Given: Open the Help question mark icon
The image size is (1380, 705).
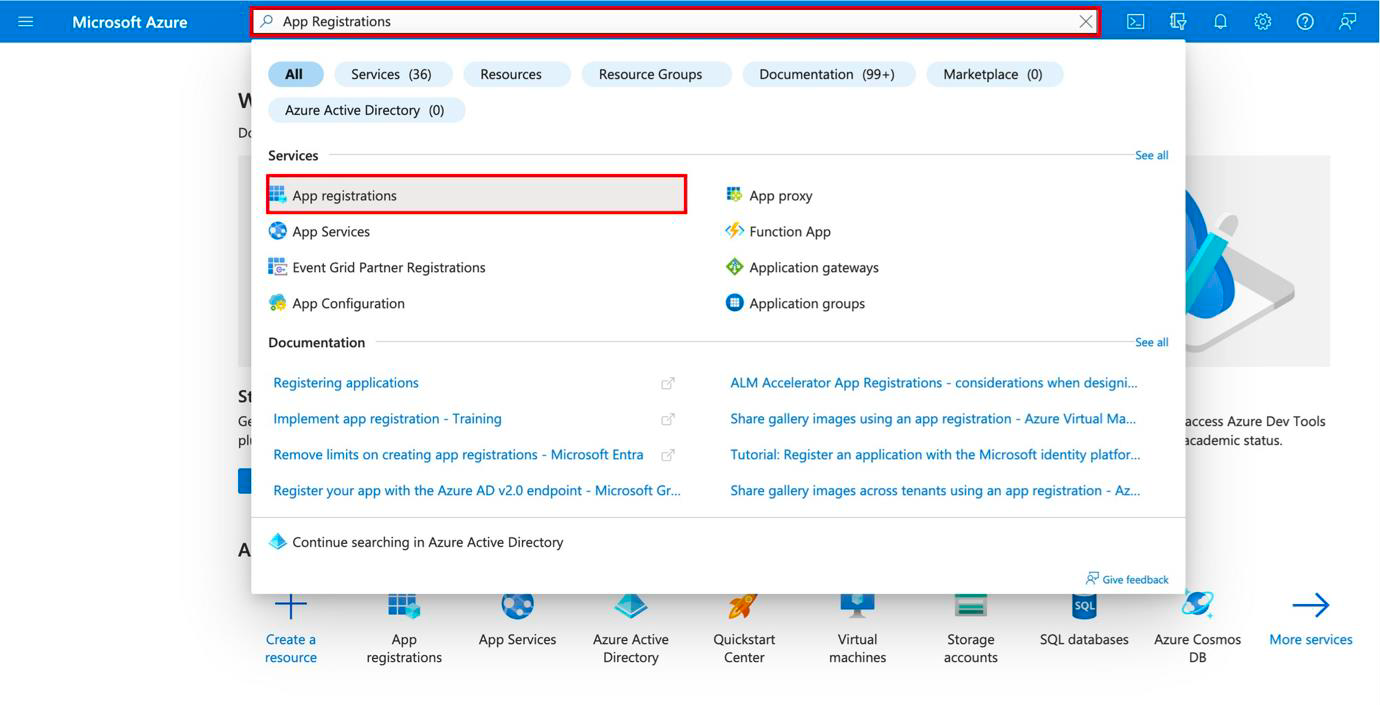Looking at the screenshot, I should click(1305, 21).
